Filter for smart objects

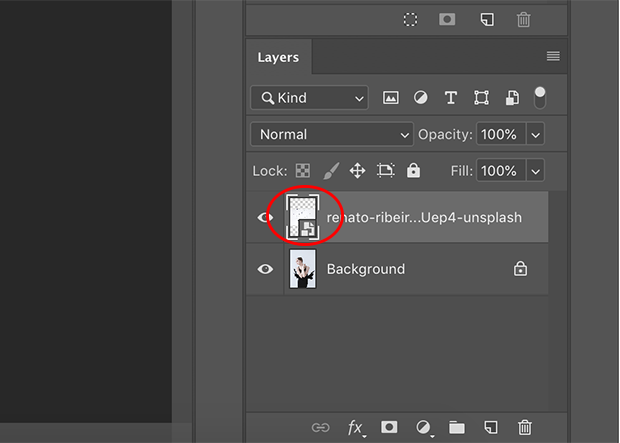512,98
